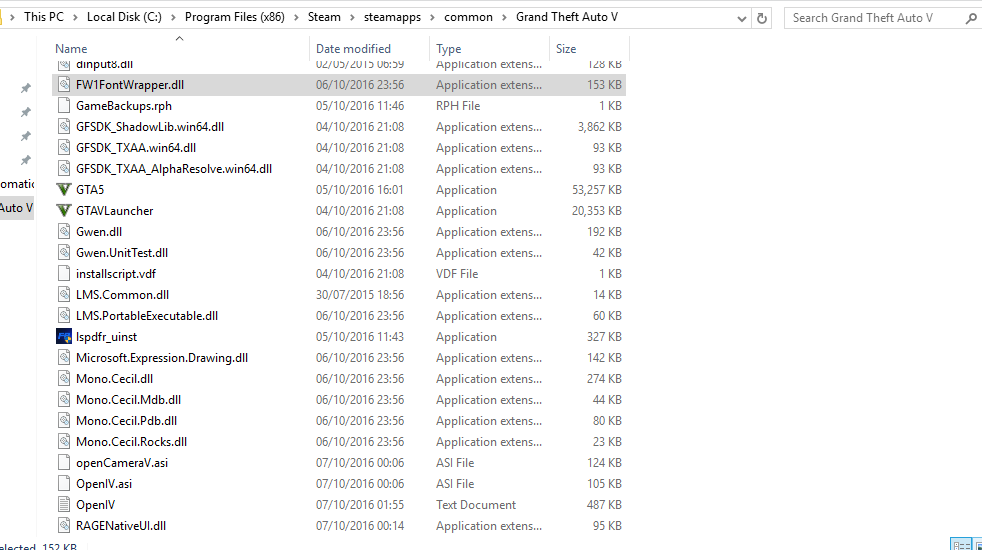Click the RPH File type cell
This screenshot has height=550, width=982.
(x=458, y=106)
